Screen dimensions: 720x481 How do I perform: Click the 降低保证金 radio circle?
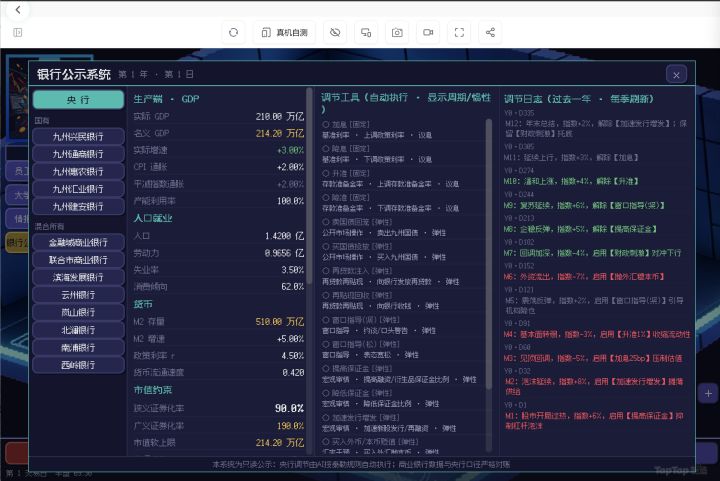click(x=326, y=393)
